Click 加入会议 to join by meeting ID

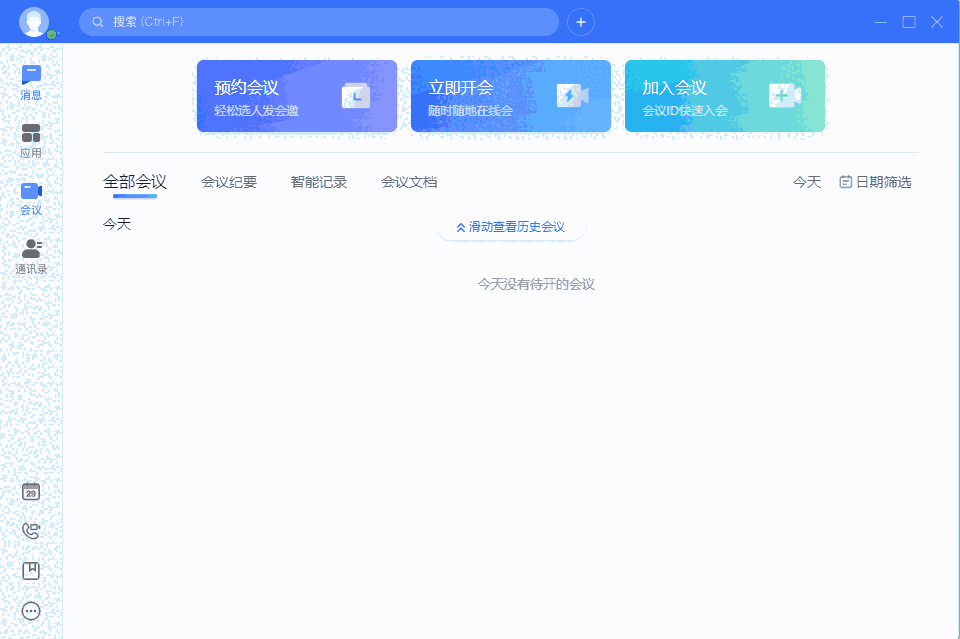coord(724,96)
